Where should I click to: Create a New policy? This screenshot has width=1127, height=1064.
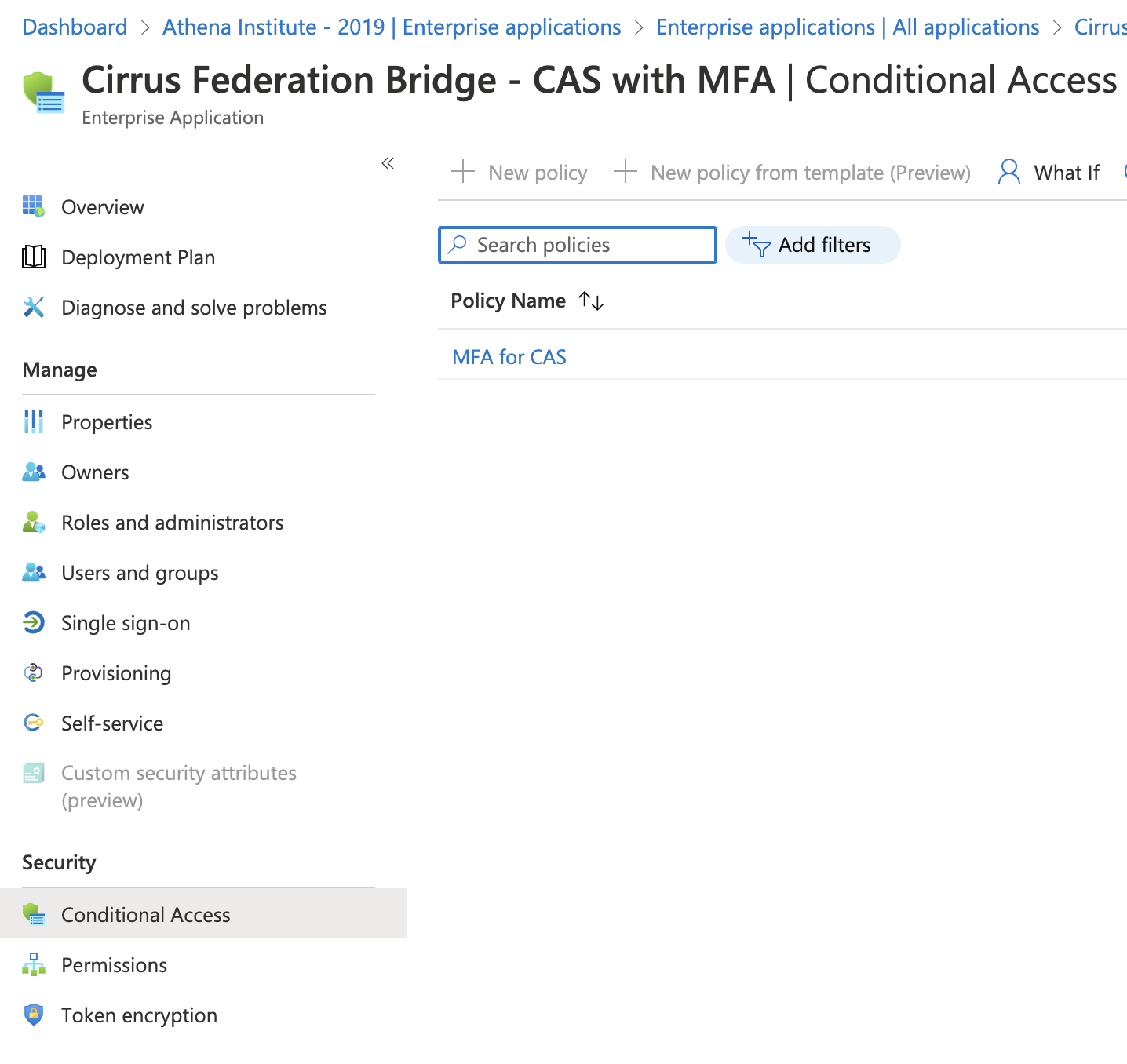click(520, 173)
